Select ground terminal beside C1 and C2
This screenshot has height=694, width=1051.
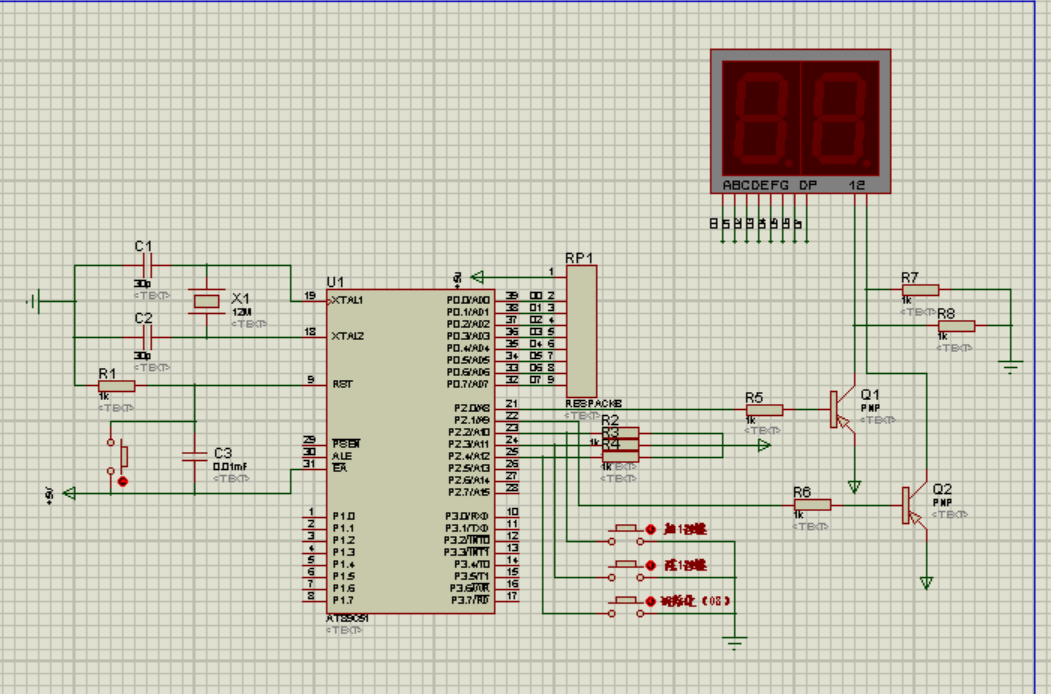coord(34,302)
